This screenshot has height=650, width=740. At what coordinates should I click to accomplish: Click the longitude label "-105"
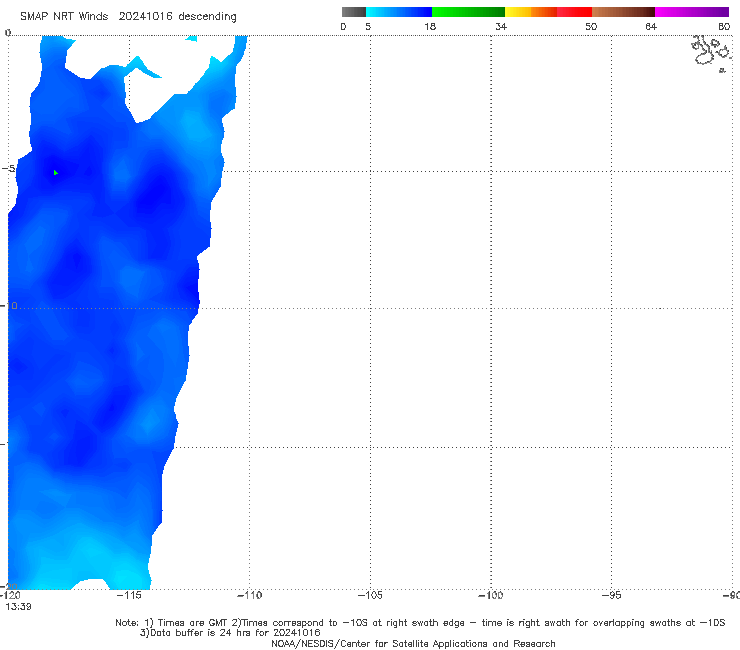coord(370,595)
